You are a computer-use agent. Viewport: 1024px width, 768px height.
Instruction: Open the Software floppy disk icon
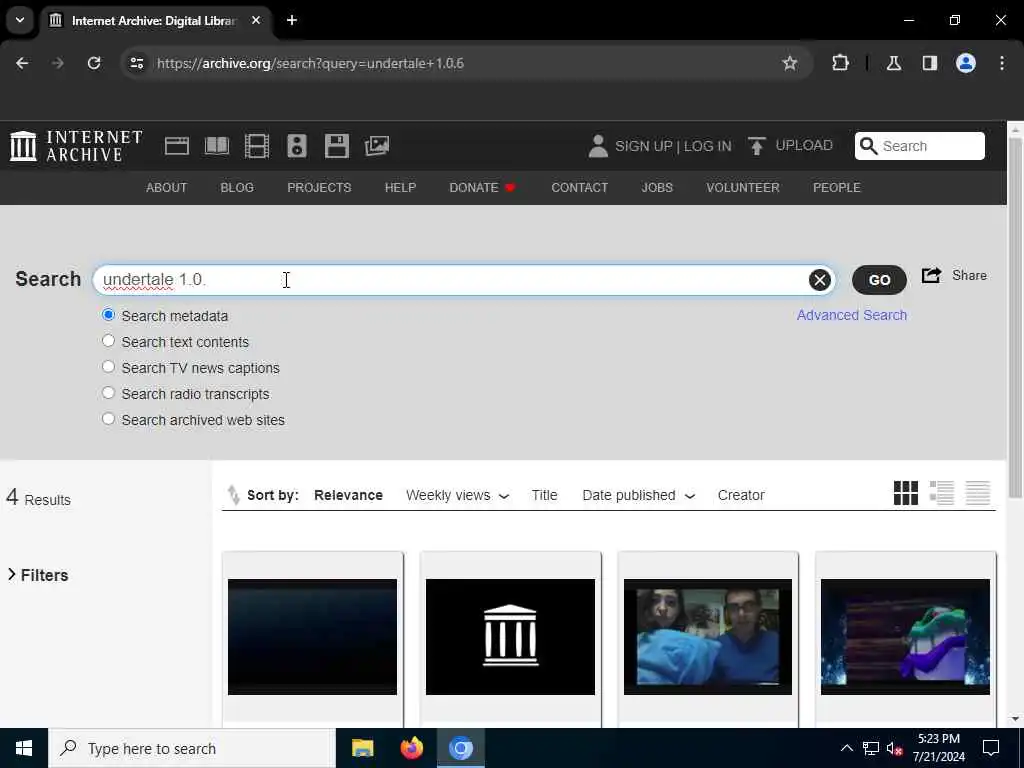click(336, 146)
